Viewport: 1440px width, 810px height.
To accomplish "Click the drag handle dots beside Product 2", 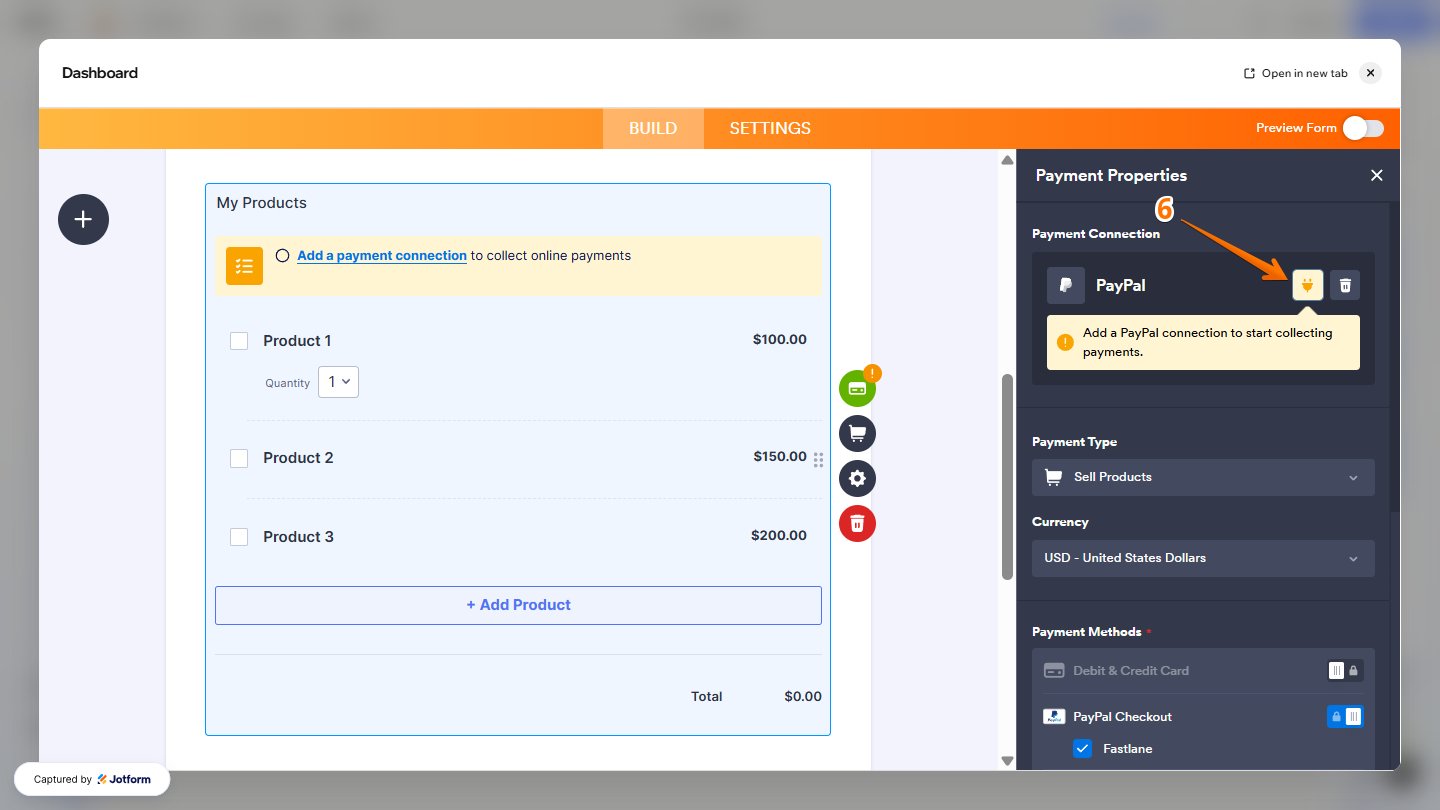I will coord(818,460).
